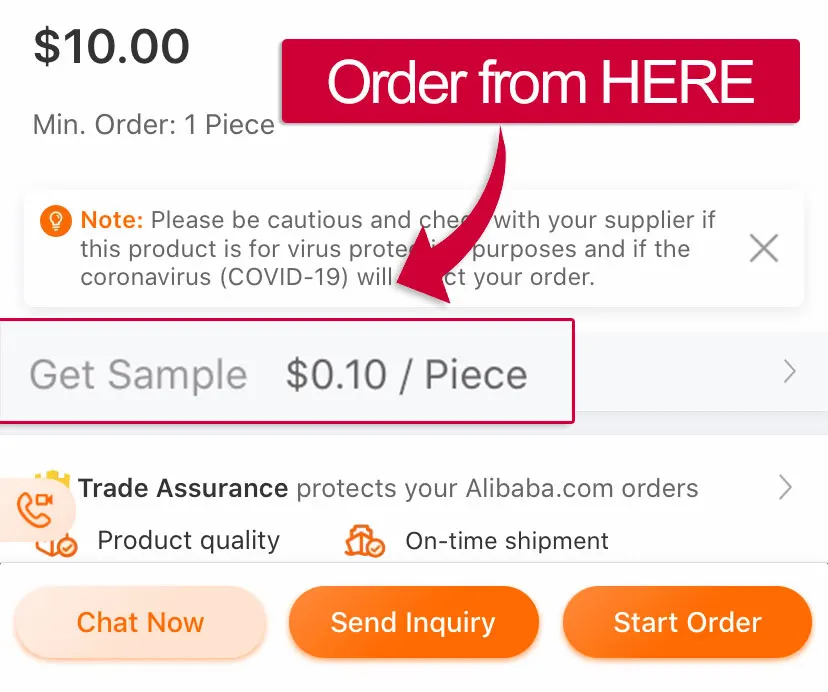Click the Order from HERE banner
The width and height of the screenshot is (828, 692).
[540, 82]
